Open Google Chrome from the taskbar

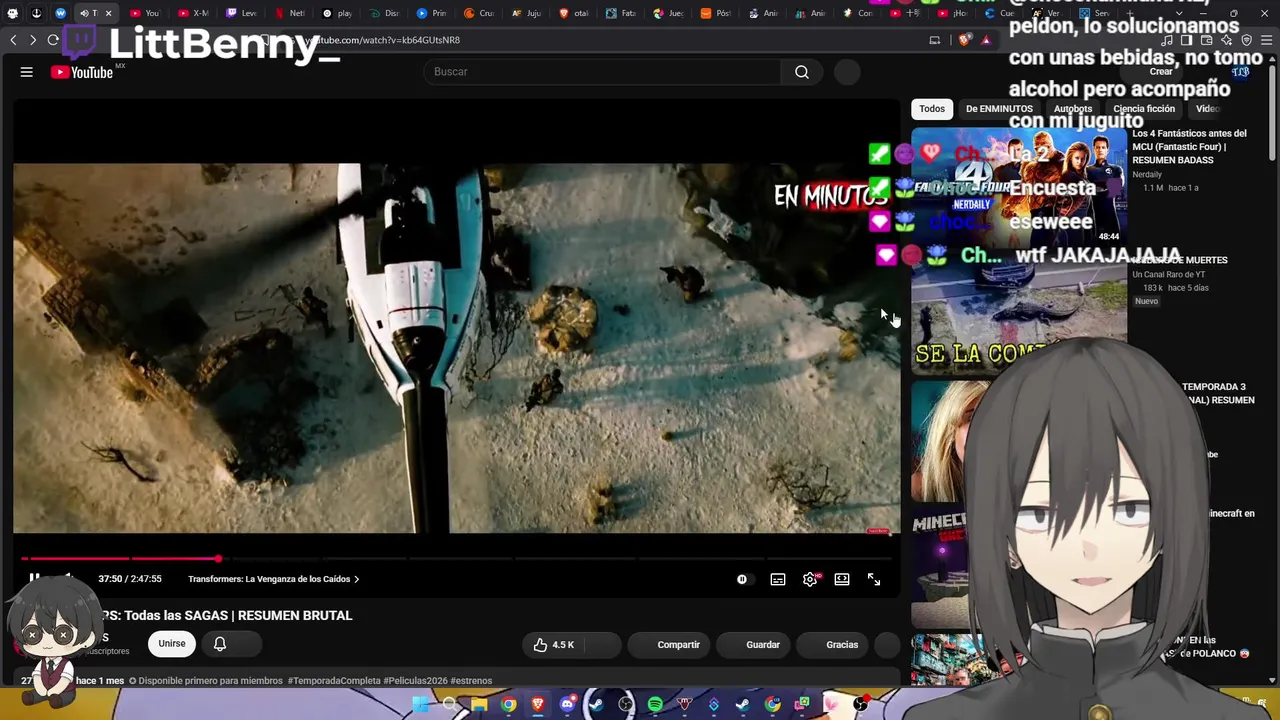coord(509,705)
